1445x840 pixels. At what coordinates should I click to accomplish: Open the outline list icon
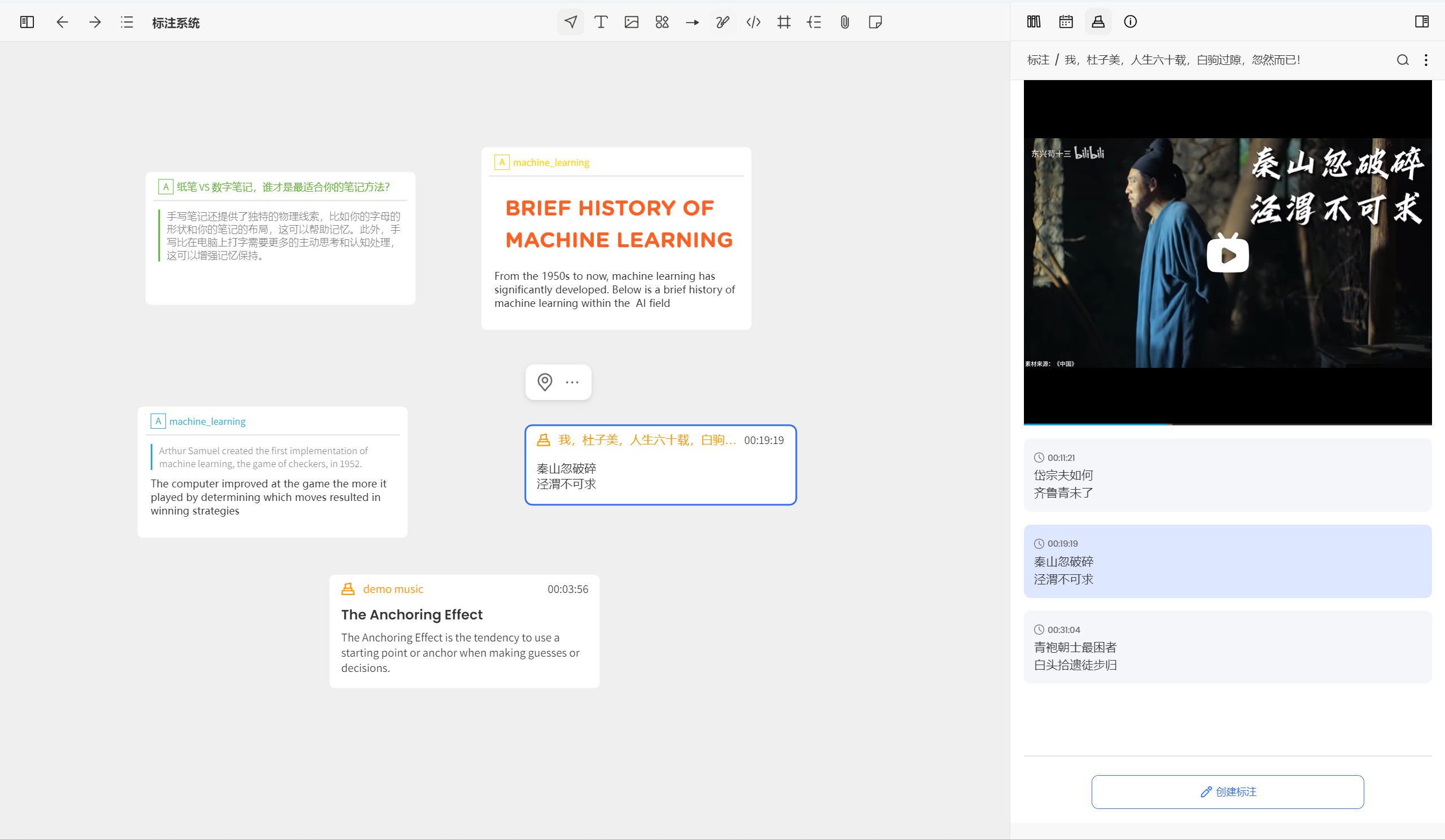(x=127, y=23)
